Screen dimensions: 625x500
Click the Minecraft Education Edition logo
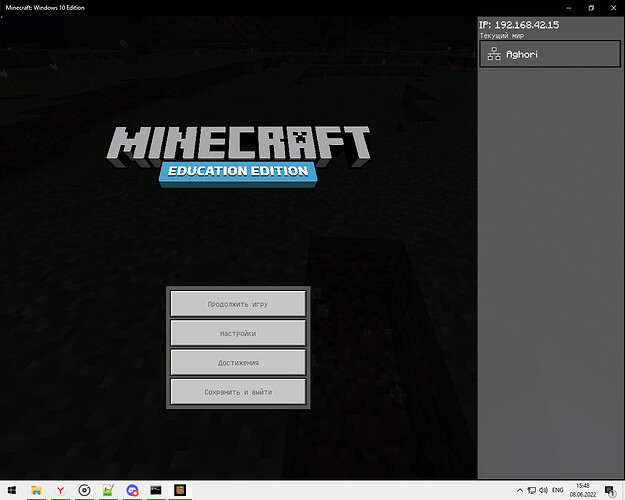[x=238, y=155]
